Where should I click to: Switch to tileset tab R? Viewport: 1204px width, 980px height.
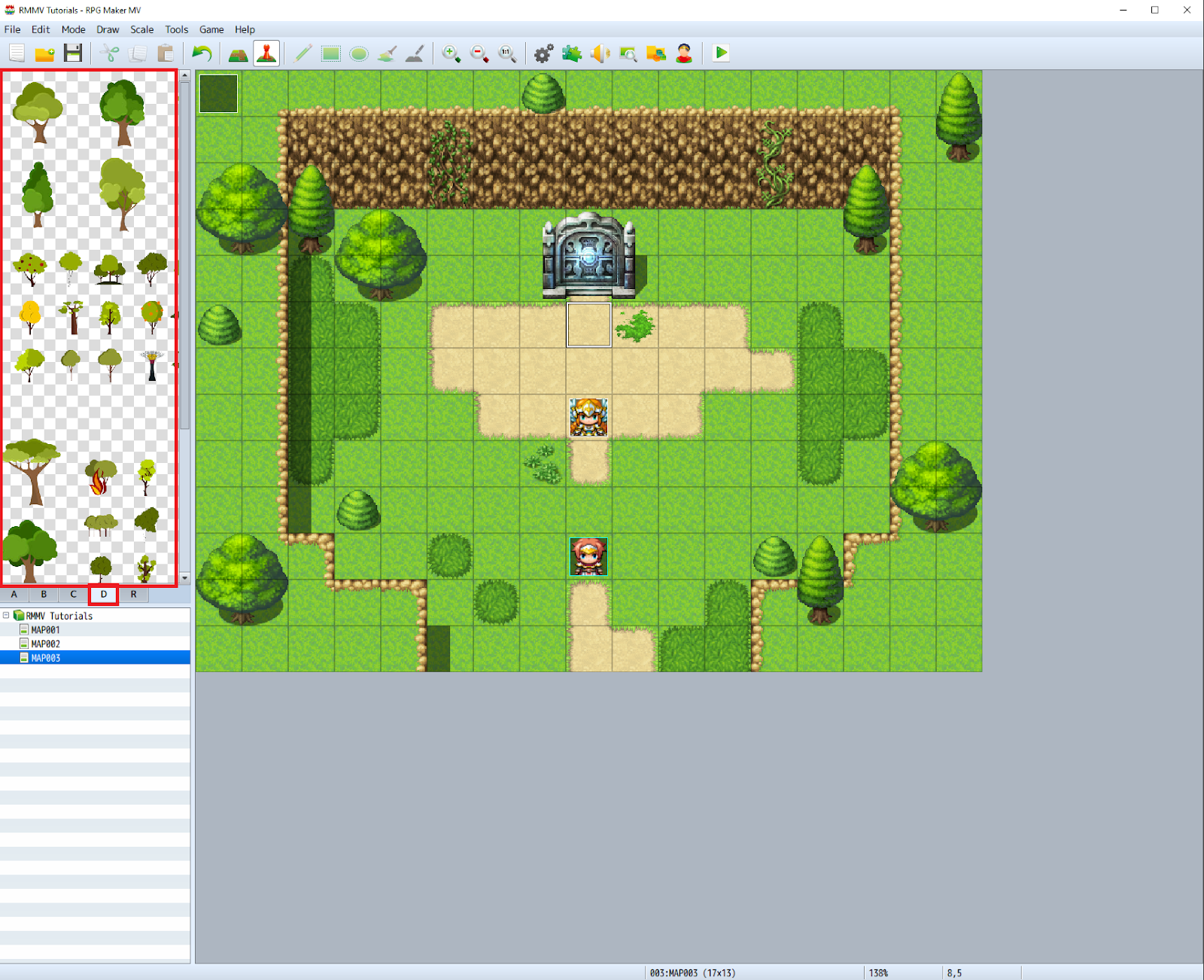[x=134, y=595]
